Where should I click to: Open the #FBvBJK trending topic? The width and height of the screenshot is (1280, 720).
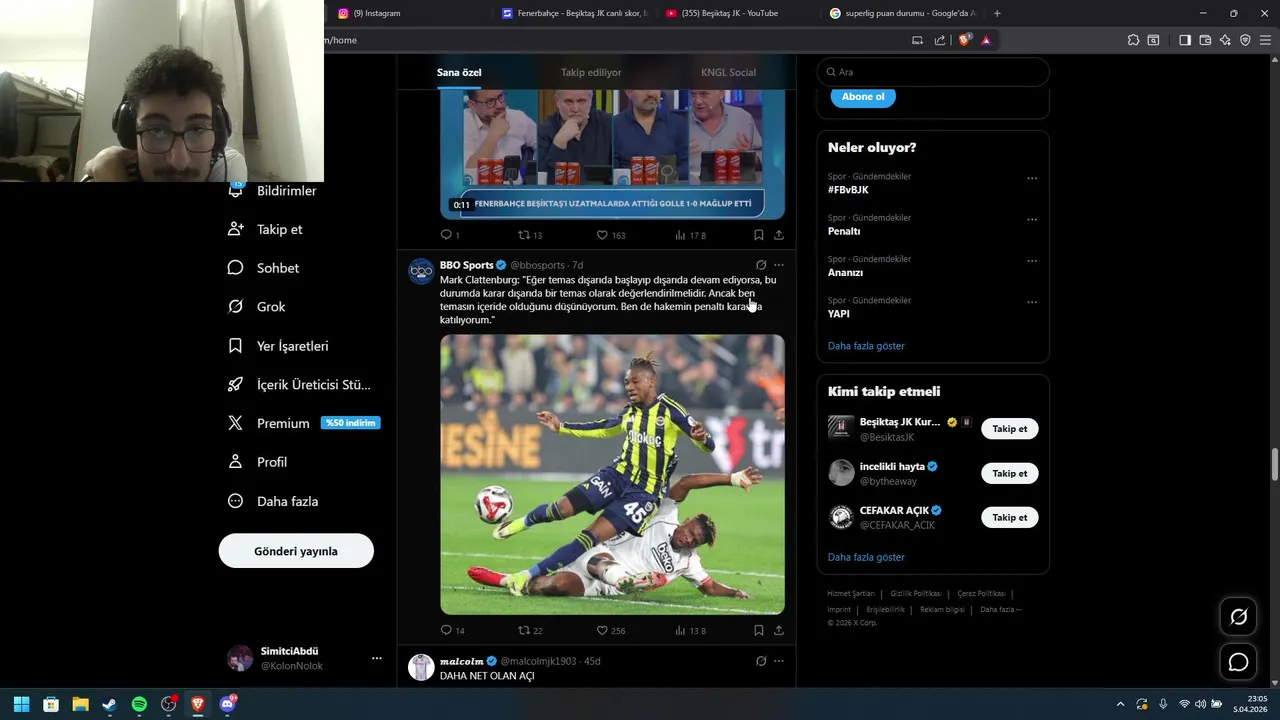[848, 190]
